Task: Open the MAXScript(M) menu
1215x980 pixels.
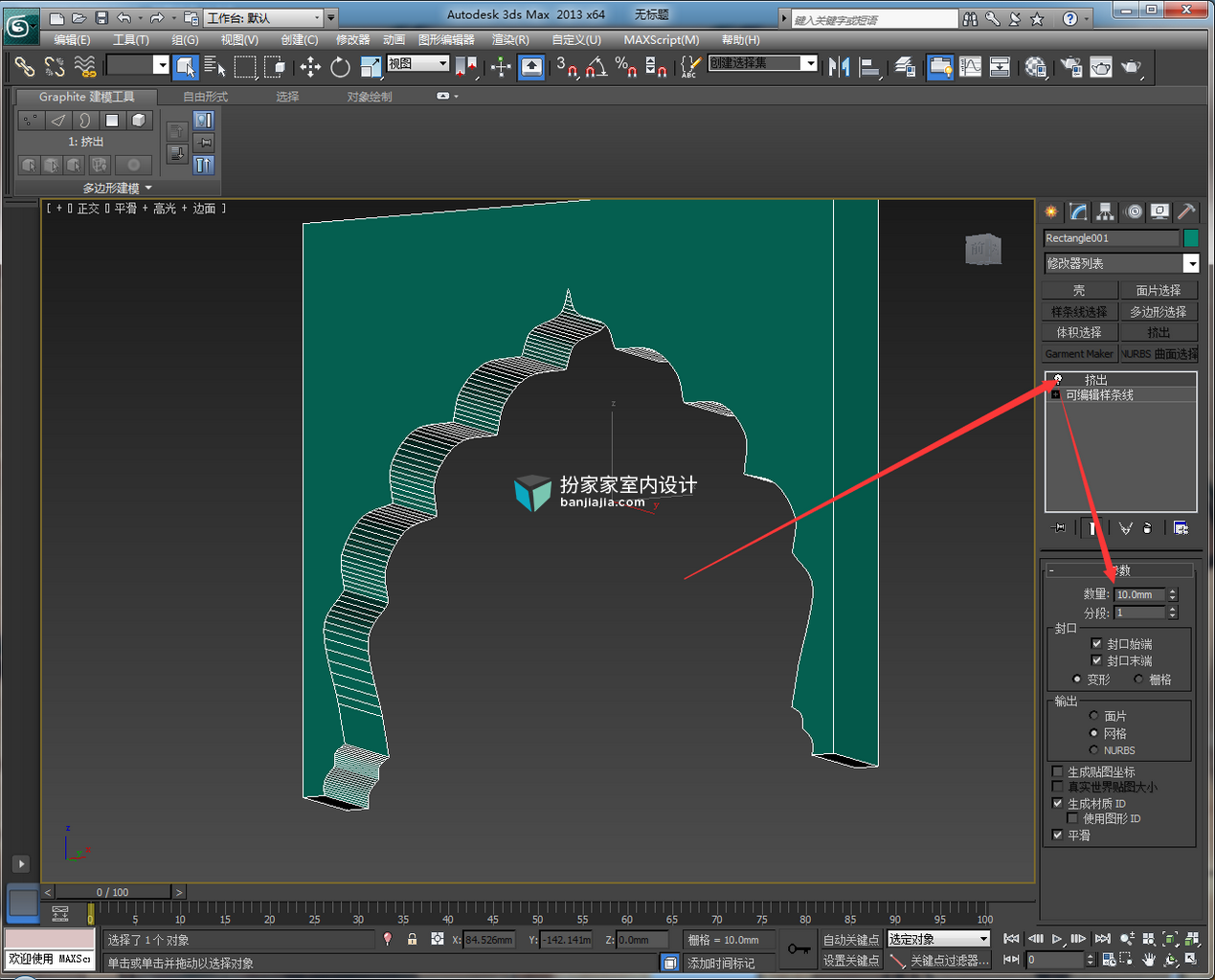Action: tap(662, 39)
